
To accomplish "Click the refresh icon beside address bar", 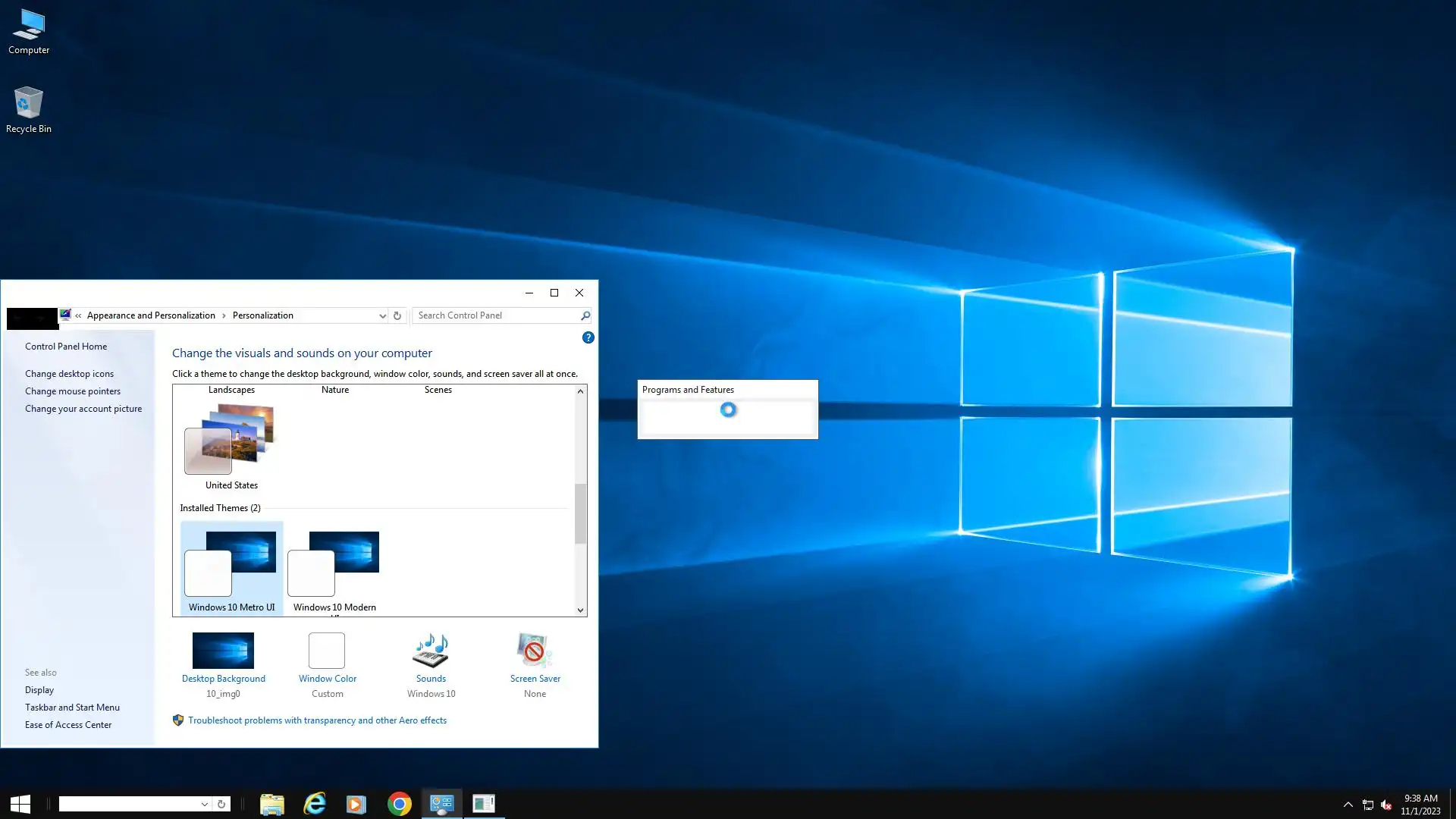I will (397, 315).
